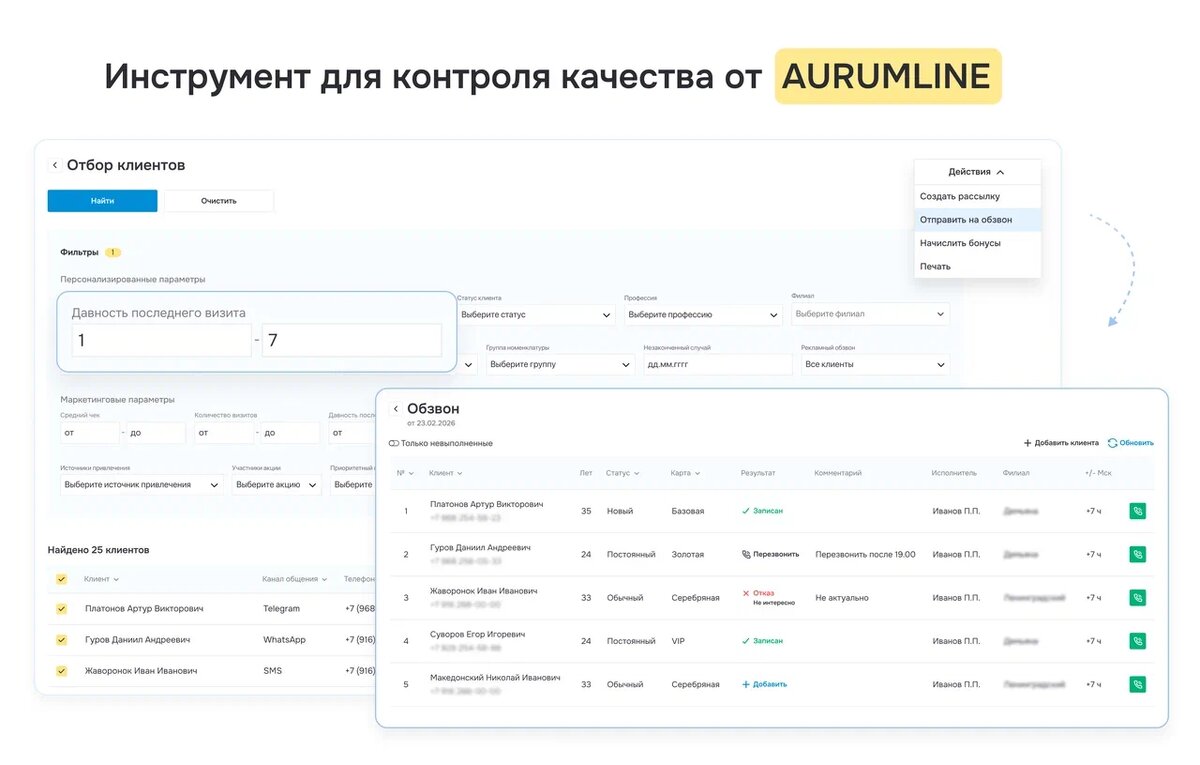
Task: Click the plus icon of Добавить клиента
Action: (1027, 443)
